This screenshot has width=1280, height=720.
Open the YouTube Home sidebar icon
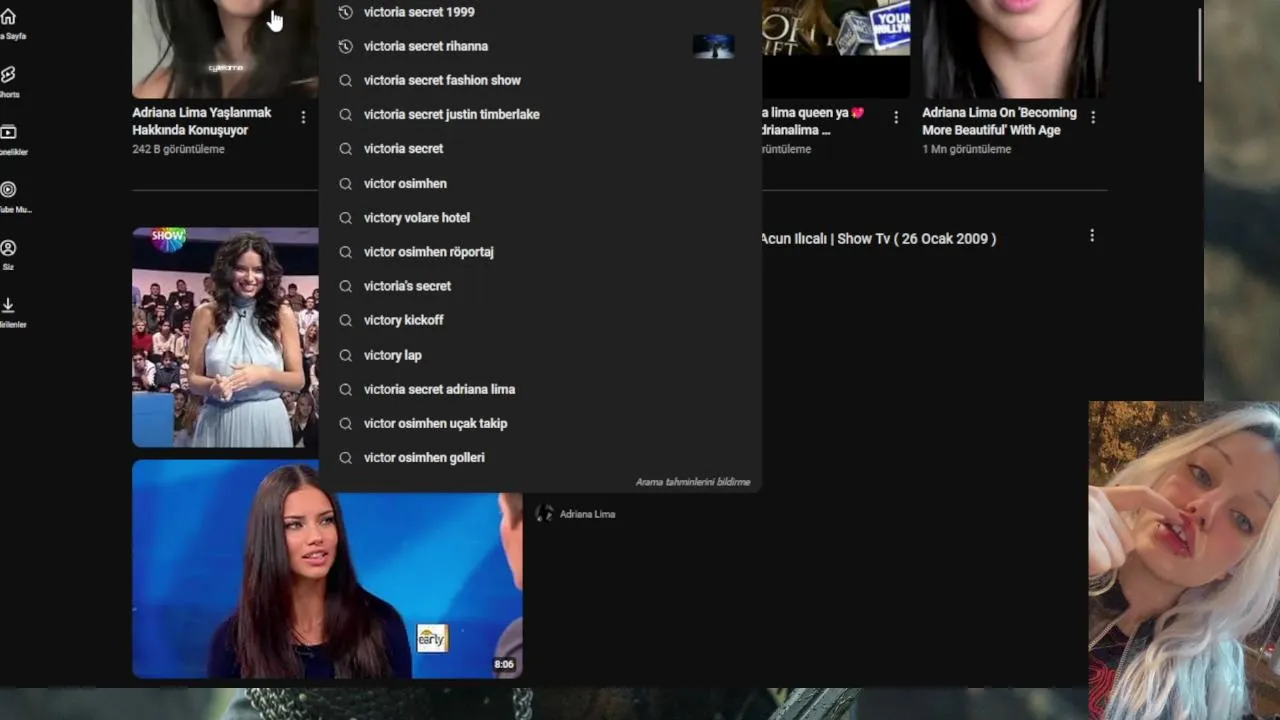(x=8, y=17)
